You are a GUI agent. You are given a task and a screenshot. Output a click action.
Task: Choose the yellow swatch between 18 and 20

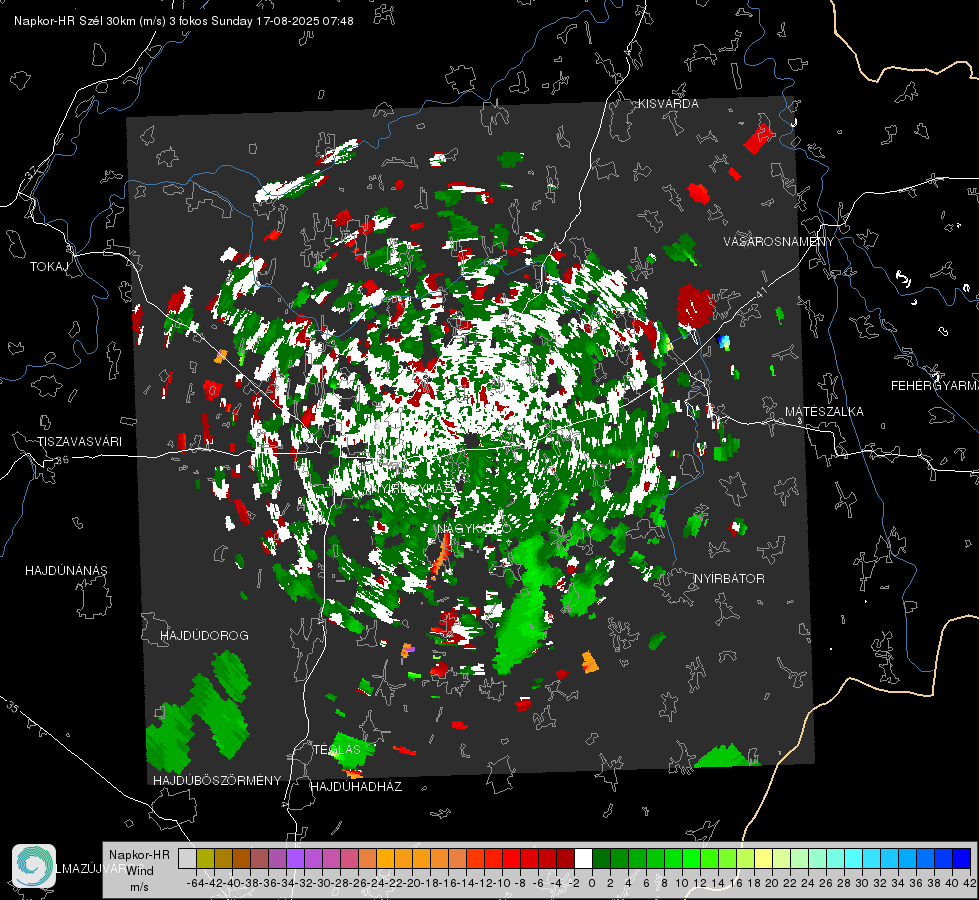pos(764,858)
